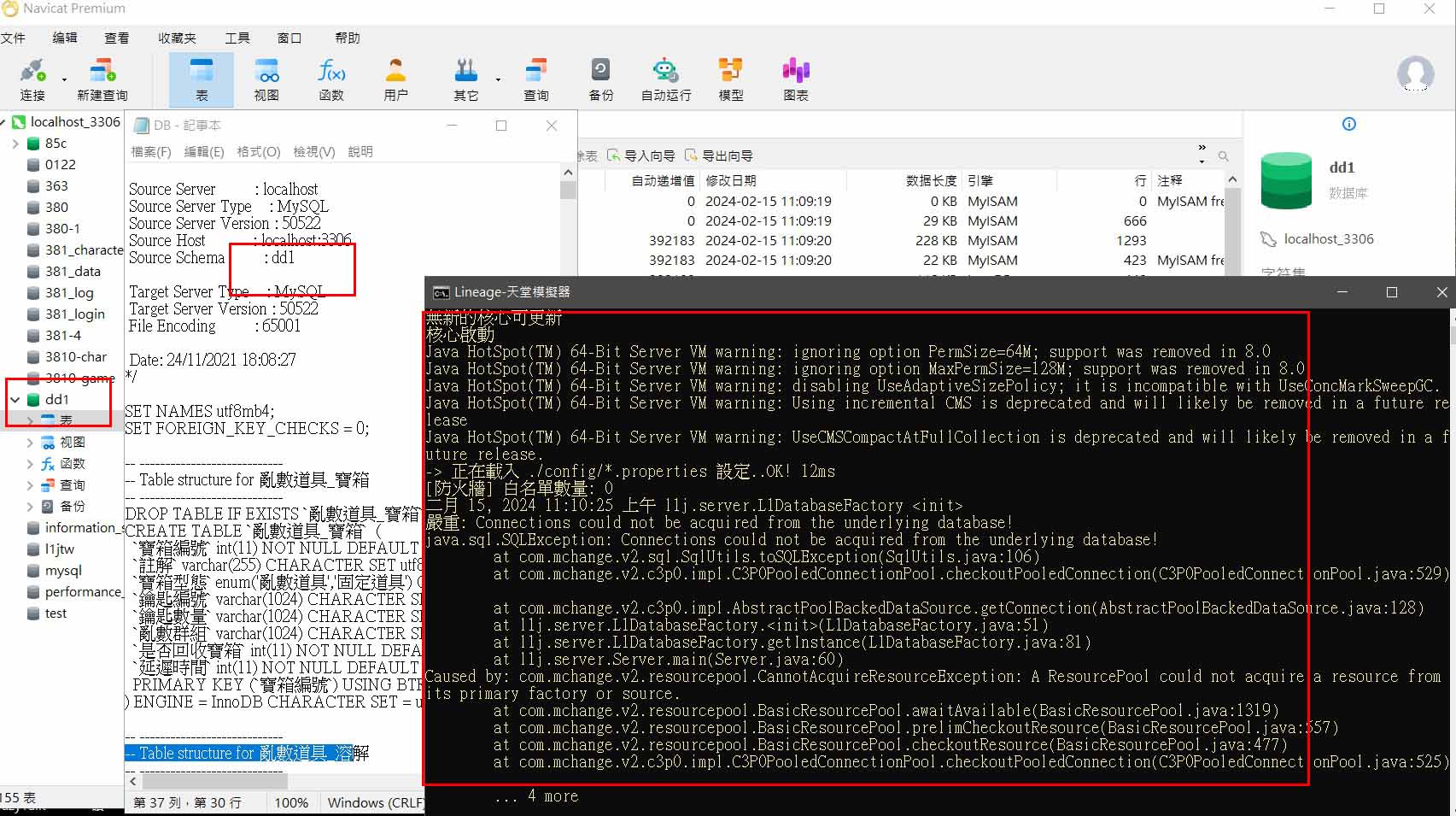Open the 用户 user toolbar icon
The image size is (1456, 816).
coord(395,79)
